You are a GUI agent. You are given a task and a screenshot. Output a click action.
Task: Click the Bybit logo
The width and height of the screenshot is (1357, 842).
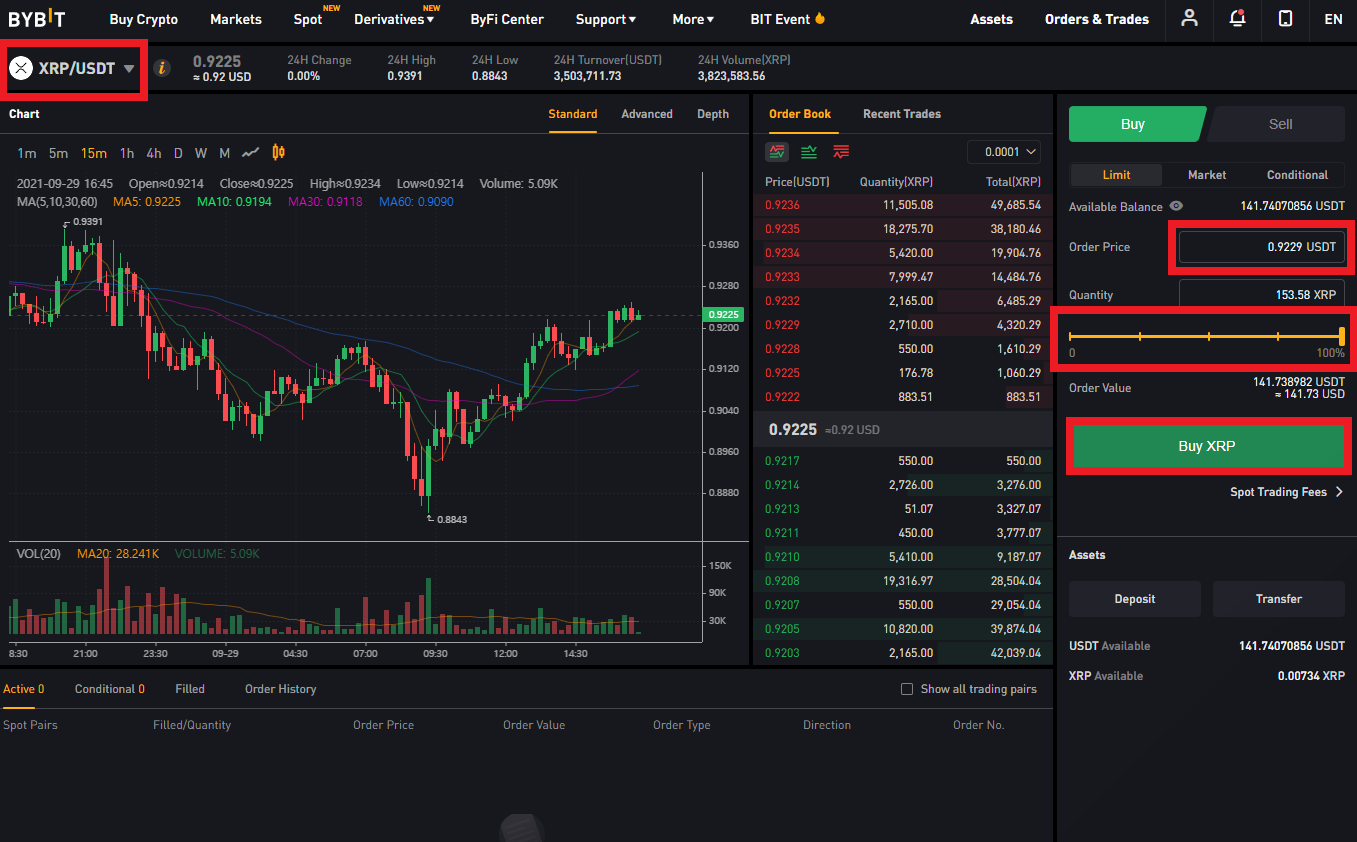pos(37,18)
